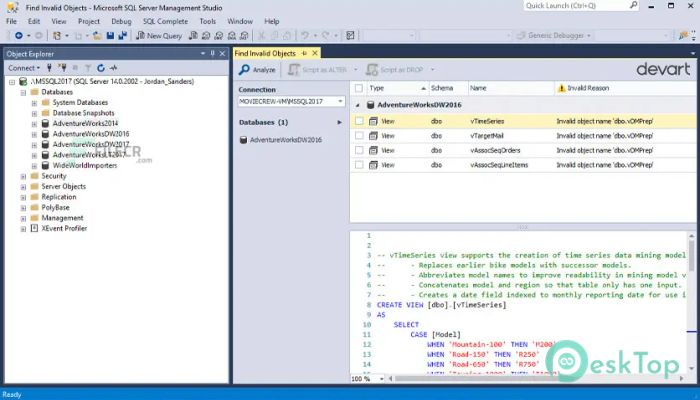
Task: Expand the WideWorldImporters database node
Action: click(34, 166)
